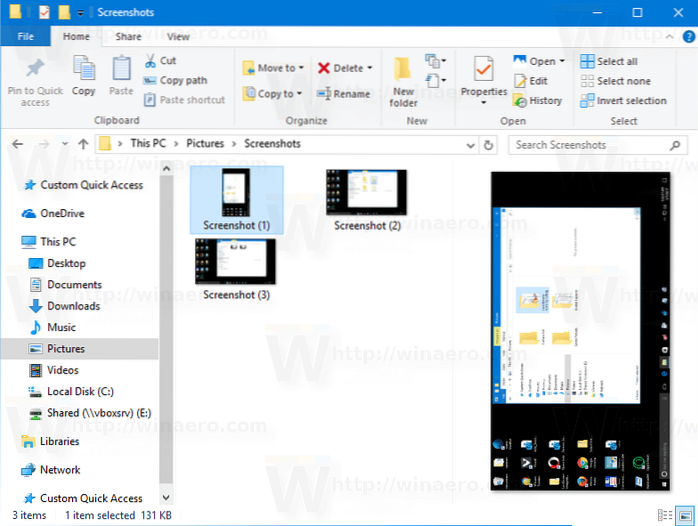
Task: Click the Copy icon in the Clipboard group
Action: tap(84, 73)
